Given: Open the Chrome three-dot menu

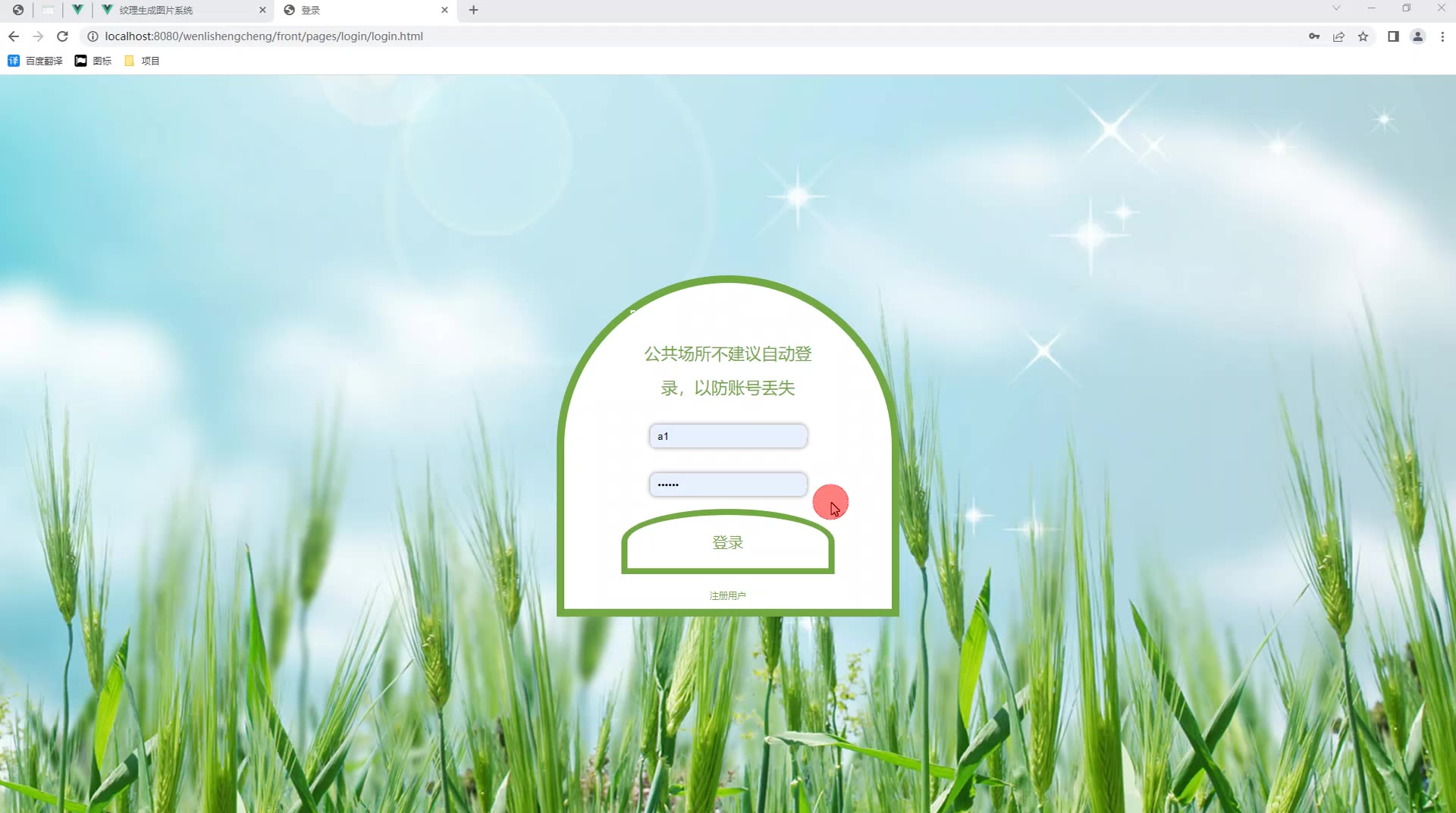Looking at the screenshot, I should click(x=1442, y=36).
